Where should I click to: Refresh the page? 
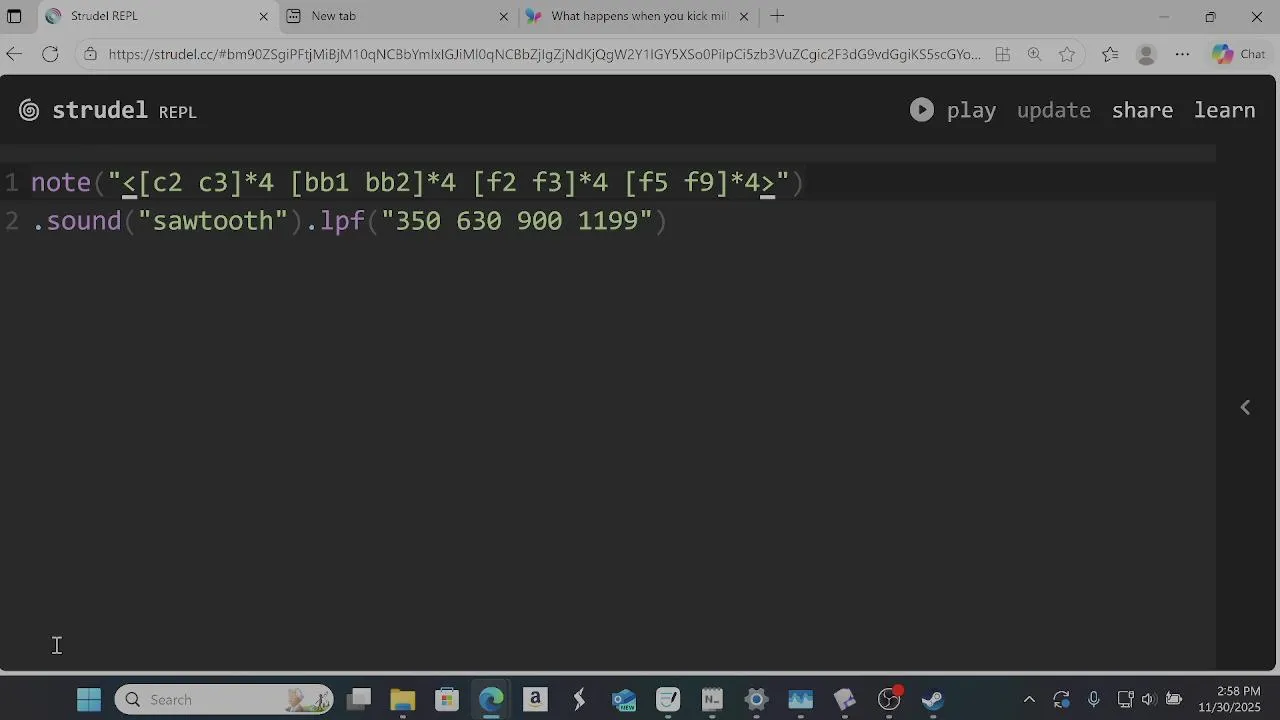[50, 55]
